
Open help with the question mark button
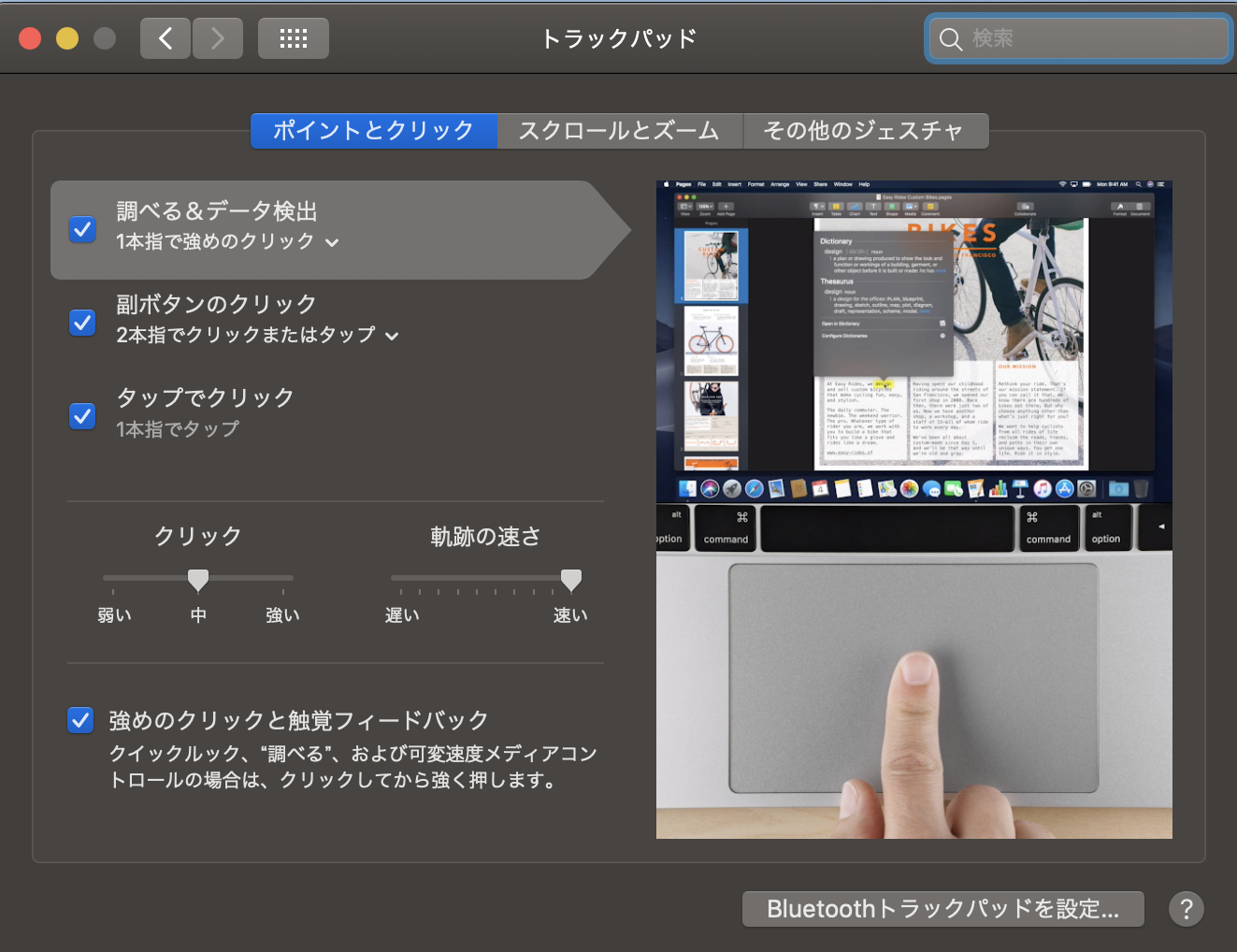(1186, 909)
